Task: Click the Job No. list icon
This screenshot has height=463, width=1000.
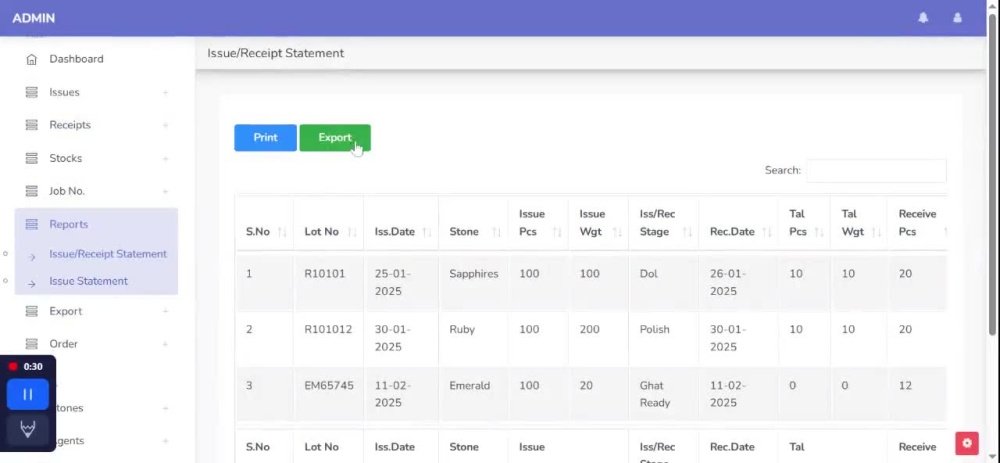Action: [31, 191]
